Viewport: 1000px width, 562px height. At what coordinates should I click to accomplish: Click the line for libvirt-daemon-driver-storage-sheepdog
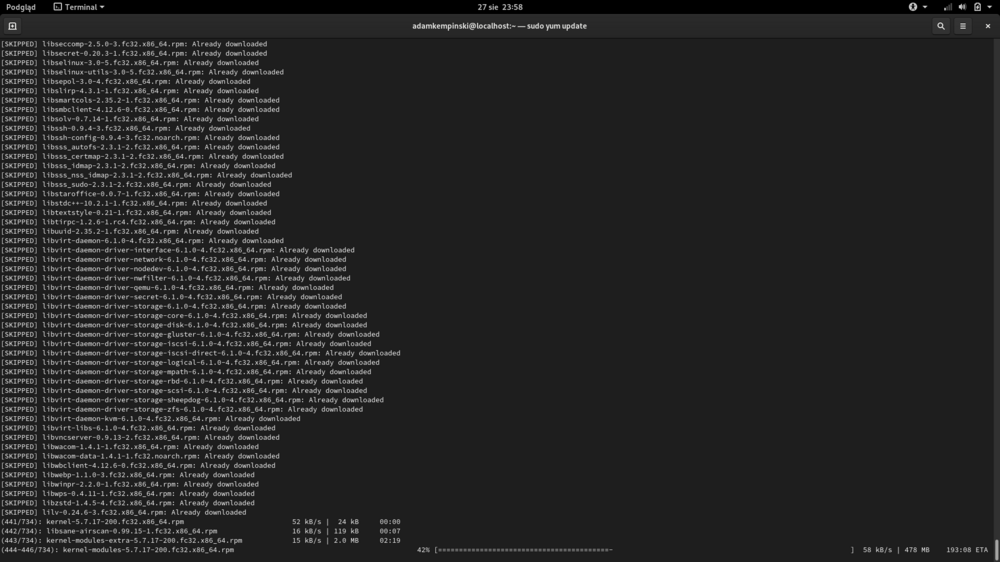(193, 400)
